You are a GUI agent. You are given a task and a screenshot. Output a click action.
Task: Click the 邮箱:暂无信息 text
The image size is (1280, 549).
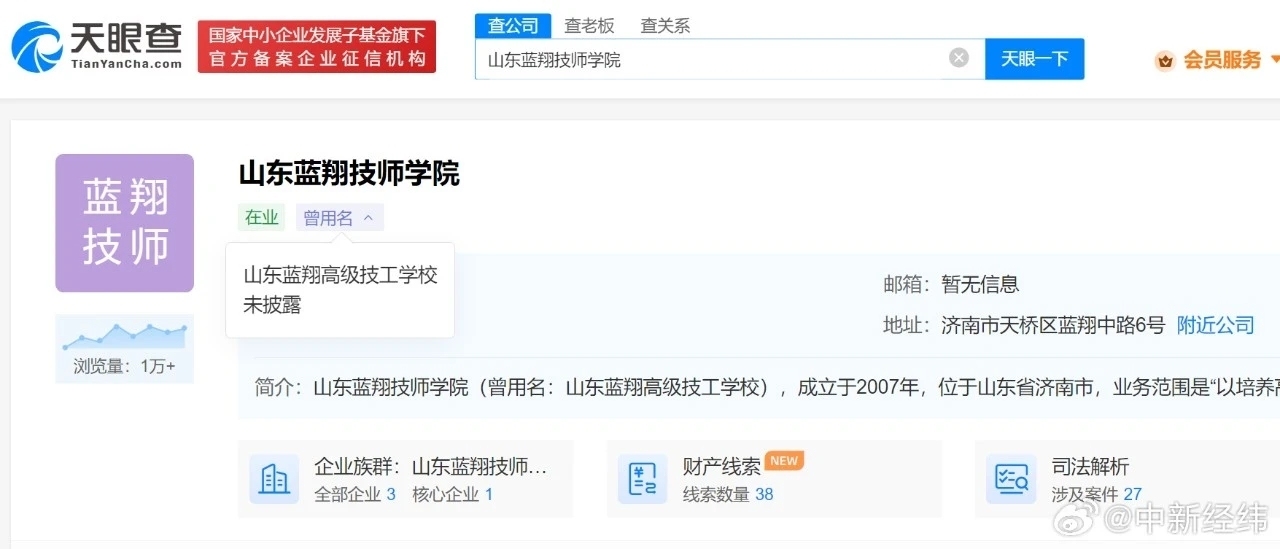point(951,284)
